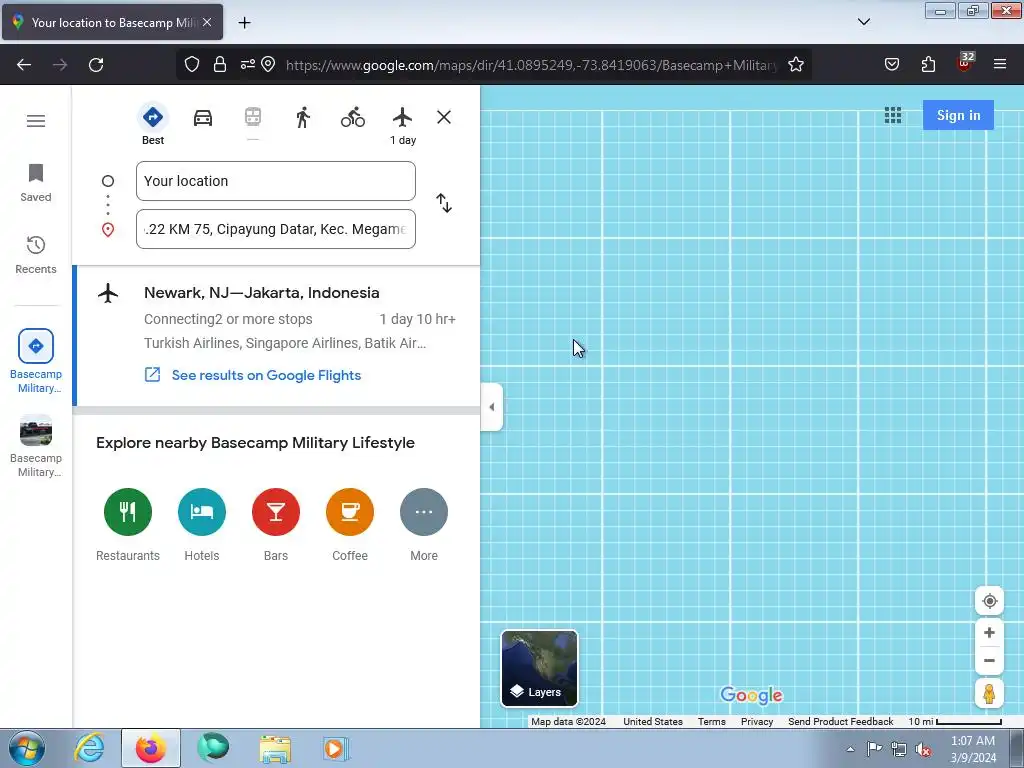Show hidden system tray icons
The height and width of the screenshot is (768, 1024).
[850, 749]
